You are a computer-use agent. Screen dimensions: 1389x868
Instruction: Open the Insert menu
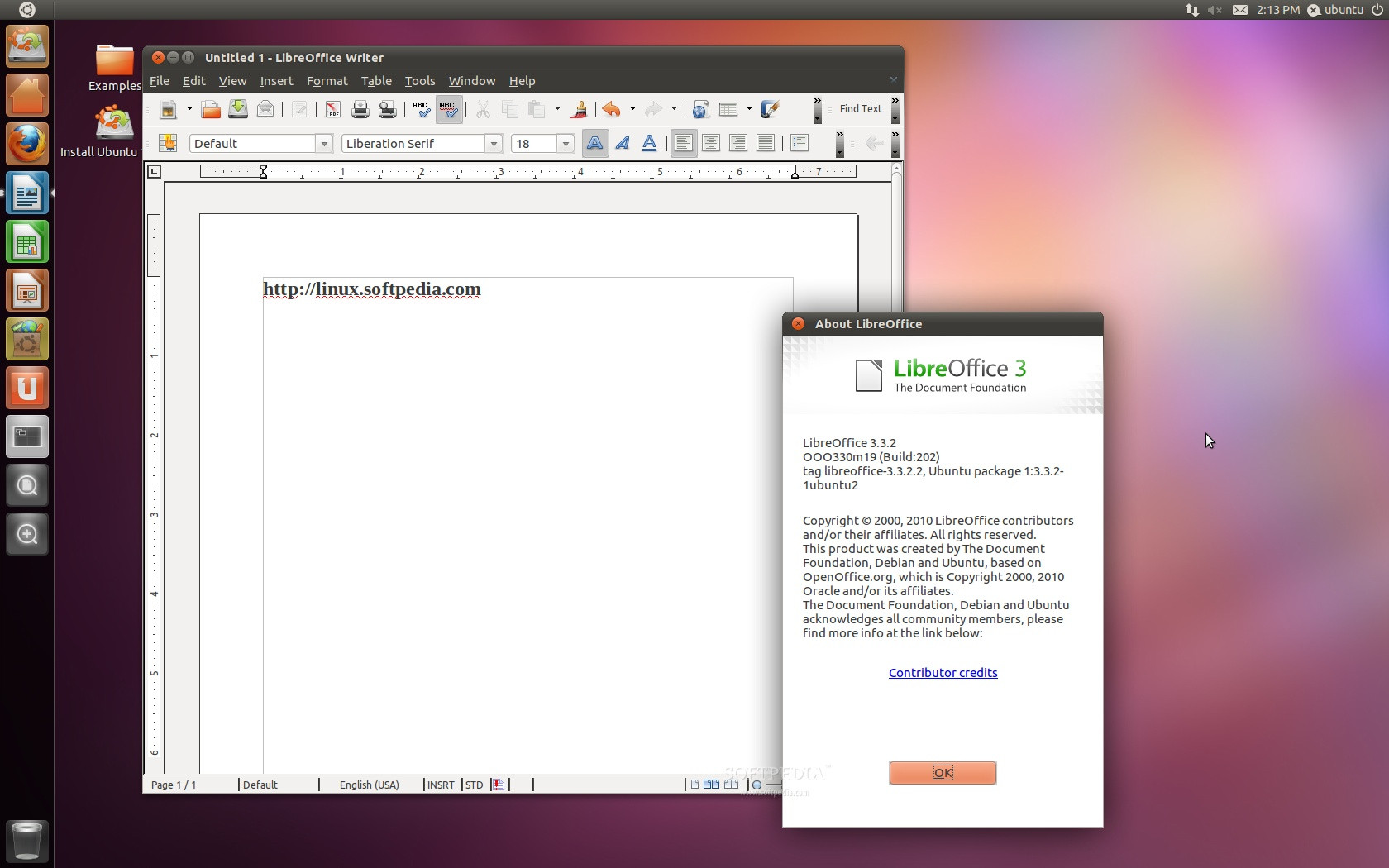coord(276,81)
